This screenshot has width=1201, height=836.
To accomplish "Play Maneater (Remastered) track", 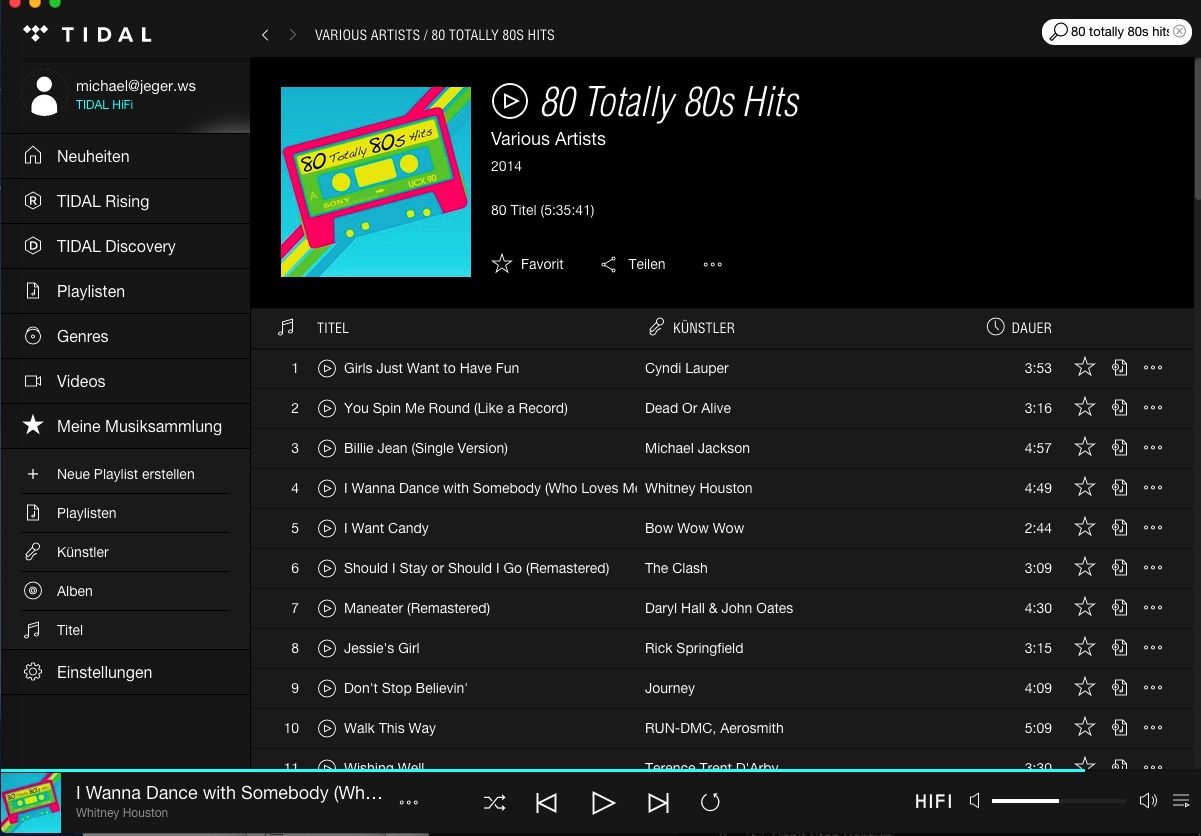I will coord(326,608).
